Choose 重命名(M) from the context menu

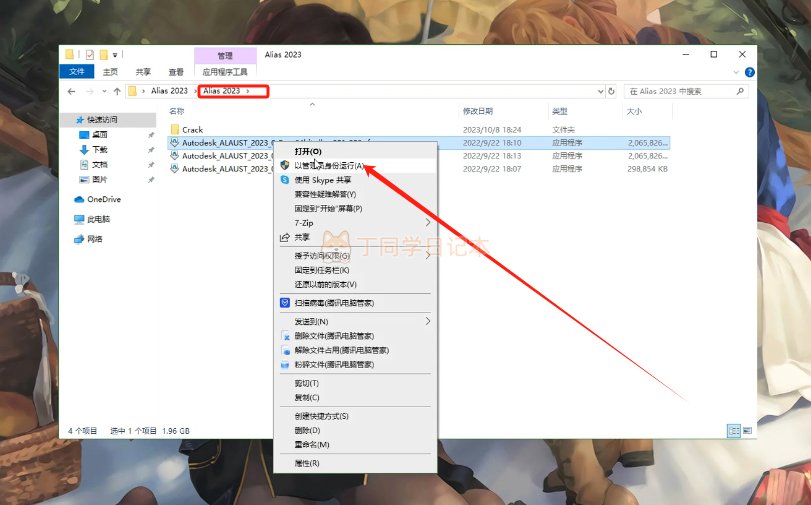click(x=355, y=444)
